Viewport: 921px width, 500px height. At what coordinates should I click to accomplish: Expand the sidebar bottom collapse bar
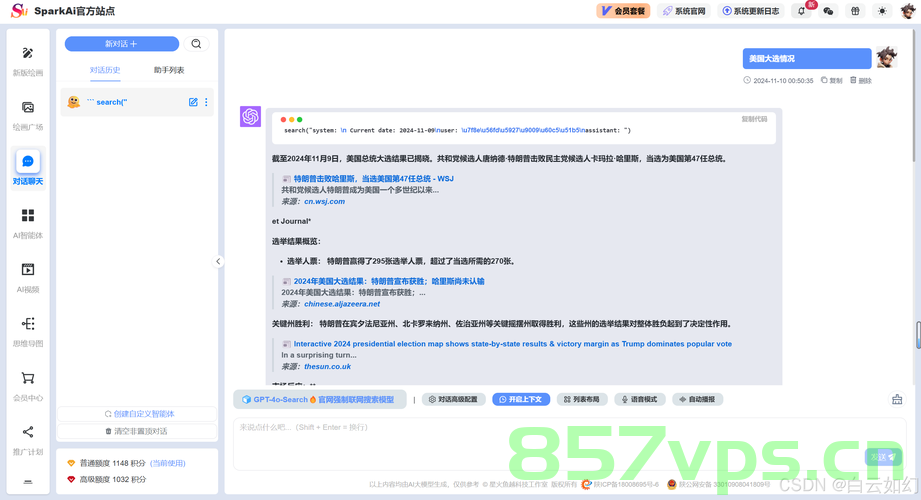click(28, 482)
